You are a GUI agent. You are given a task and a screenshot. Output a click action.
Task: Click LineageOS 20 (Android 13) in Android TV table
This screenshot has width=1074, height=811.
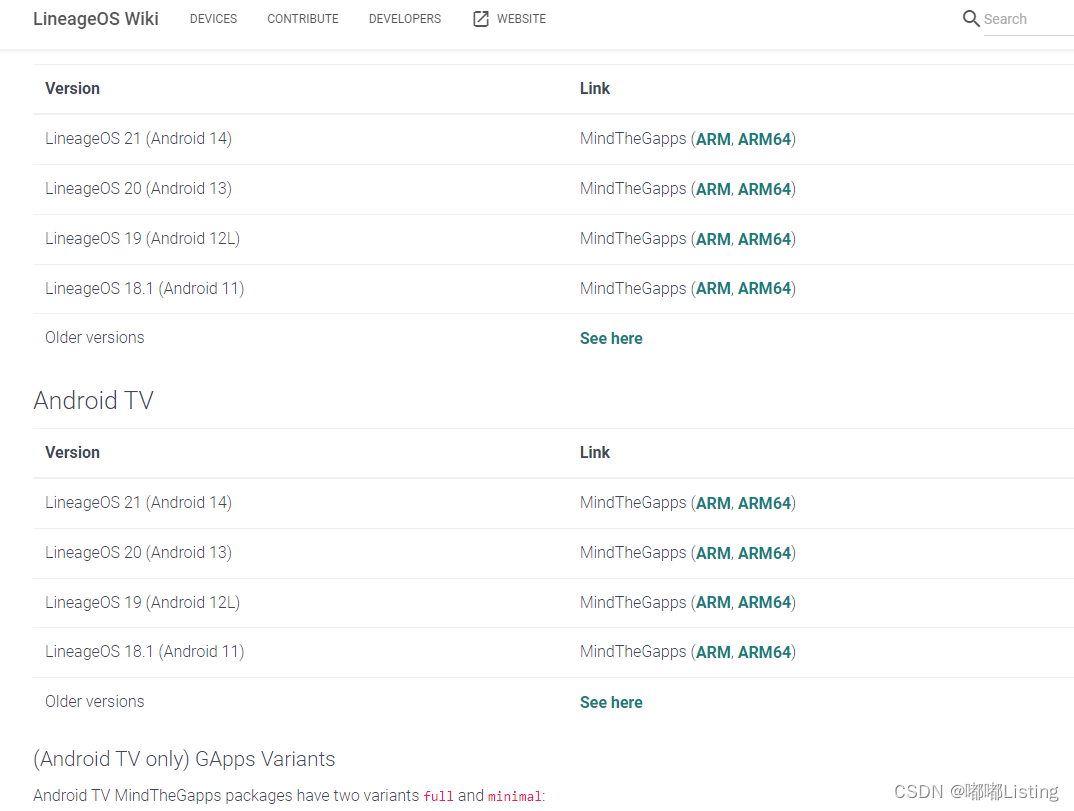pos(138,552)
